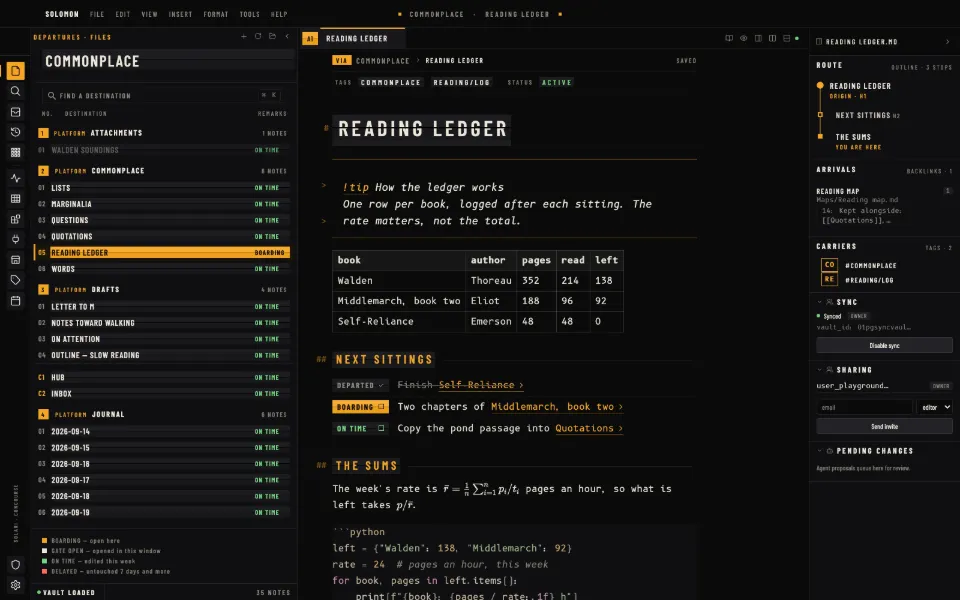
Task: Open the Marginalia note
Action: pyautogui.click(x=162, y=204)
